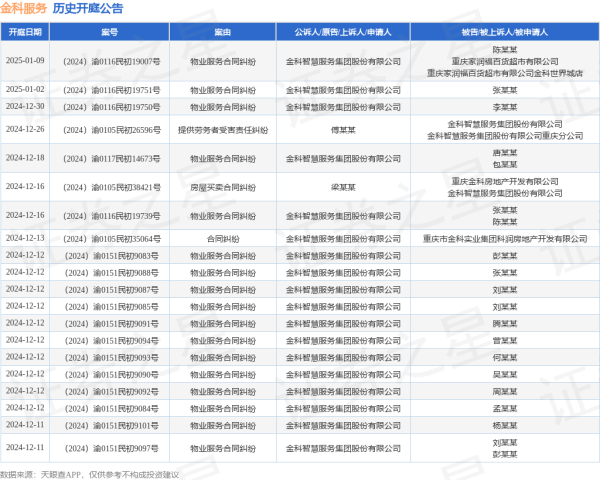Click defendant 孟某某

[505, 409]
